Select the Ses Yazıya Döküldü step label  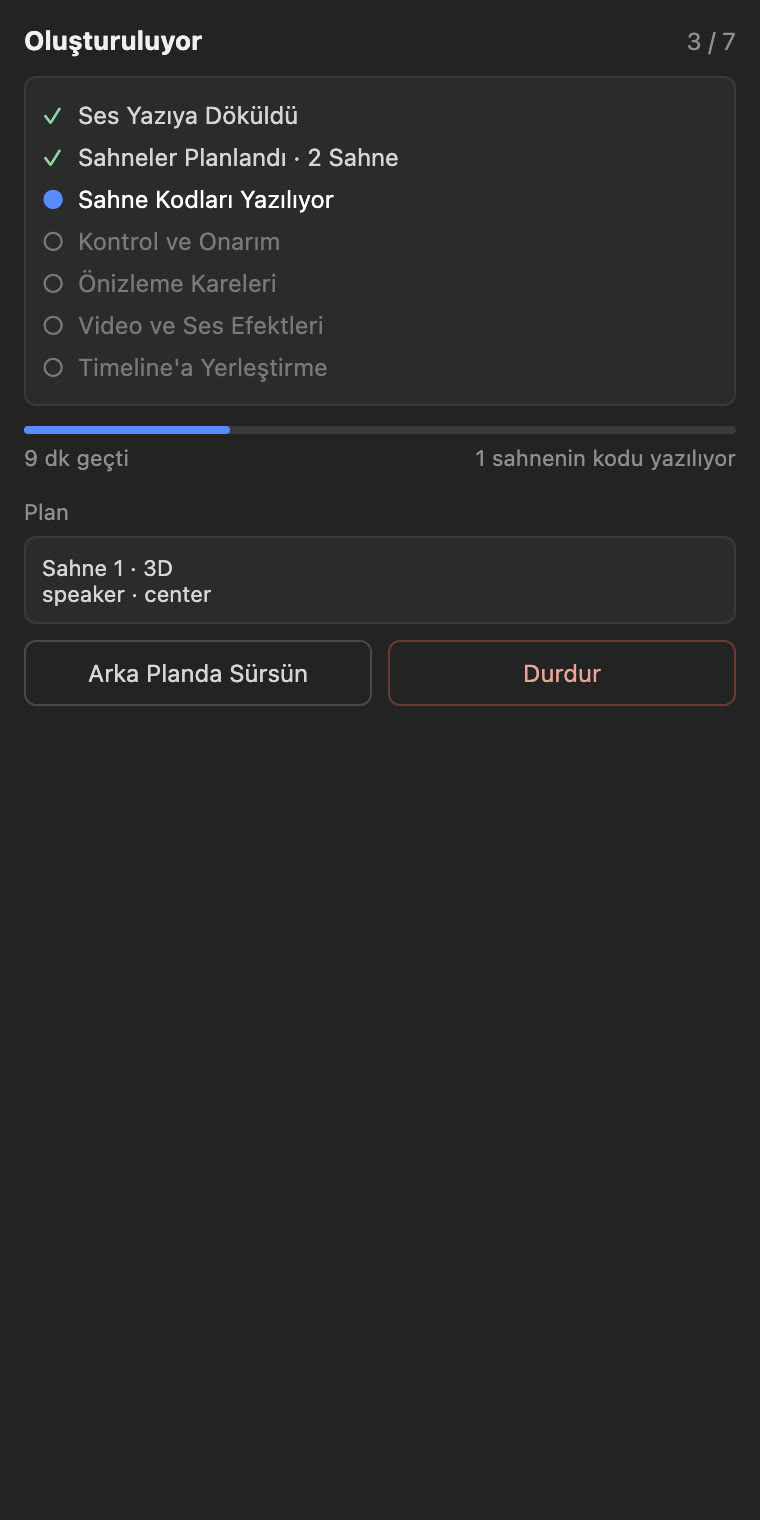[188, 116]
